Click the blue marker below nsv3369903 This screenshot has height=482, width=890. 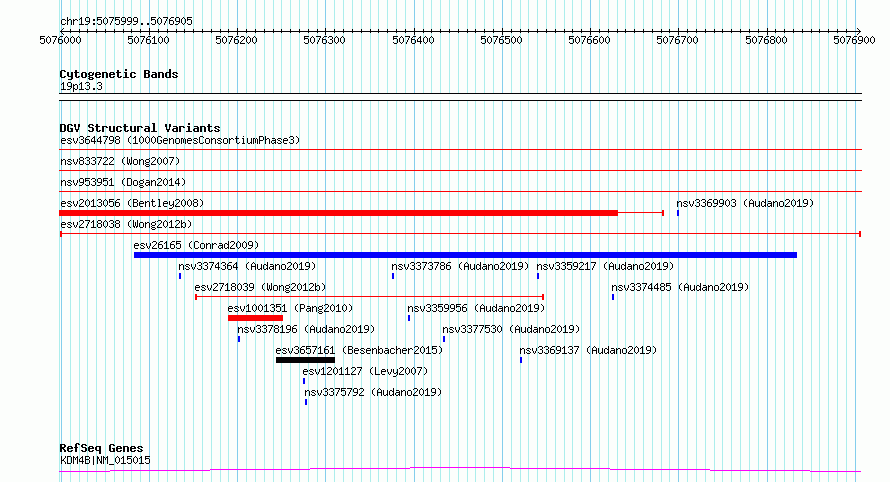pyautogui.click(x=678, y=213)
